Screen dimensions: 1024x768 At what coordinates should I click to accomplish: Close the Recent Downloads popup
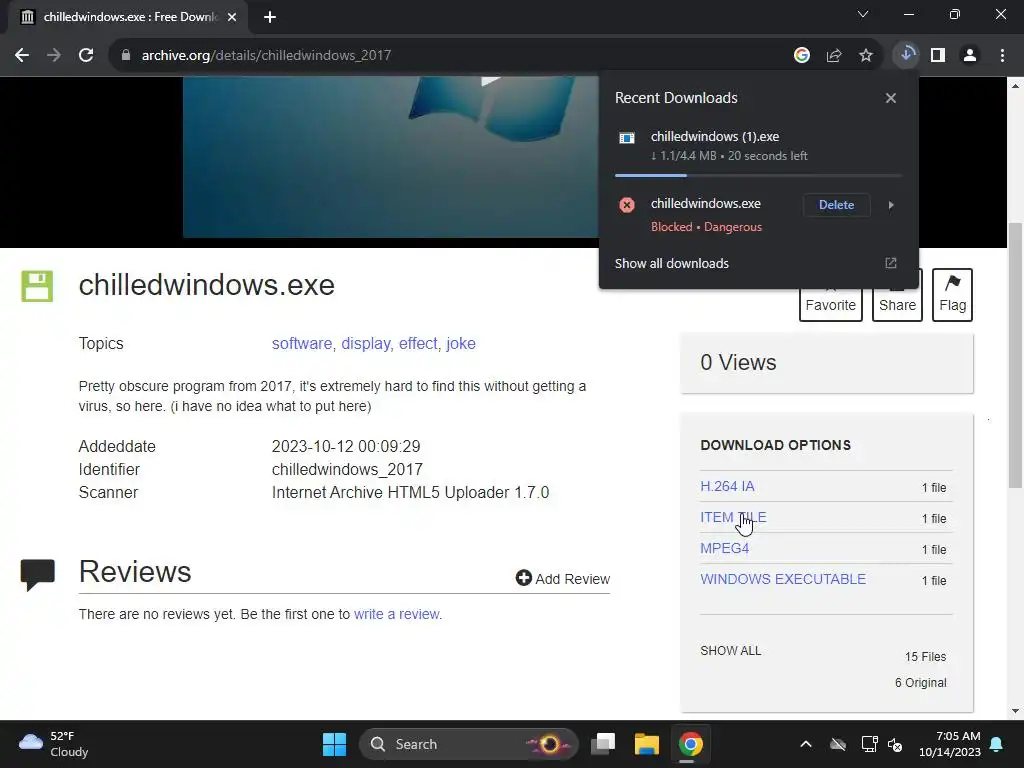point(891,98)
